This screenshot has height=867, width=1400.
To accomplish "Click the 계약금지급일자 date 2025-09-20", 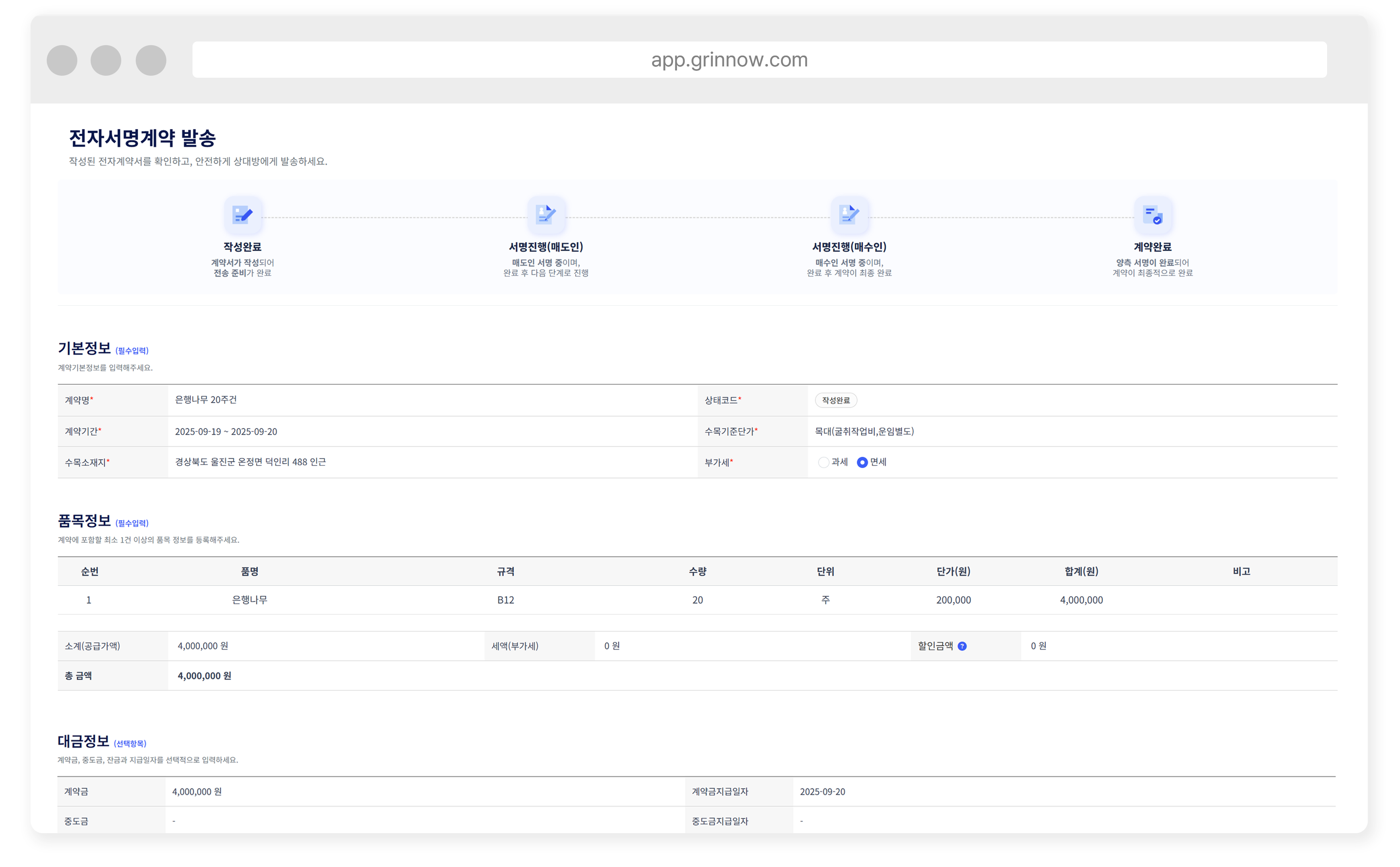I will 822,791.
